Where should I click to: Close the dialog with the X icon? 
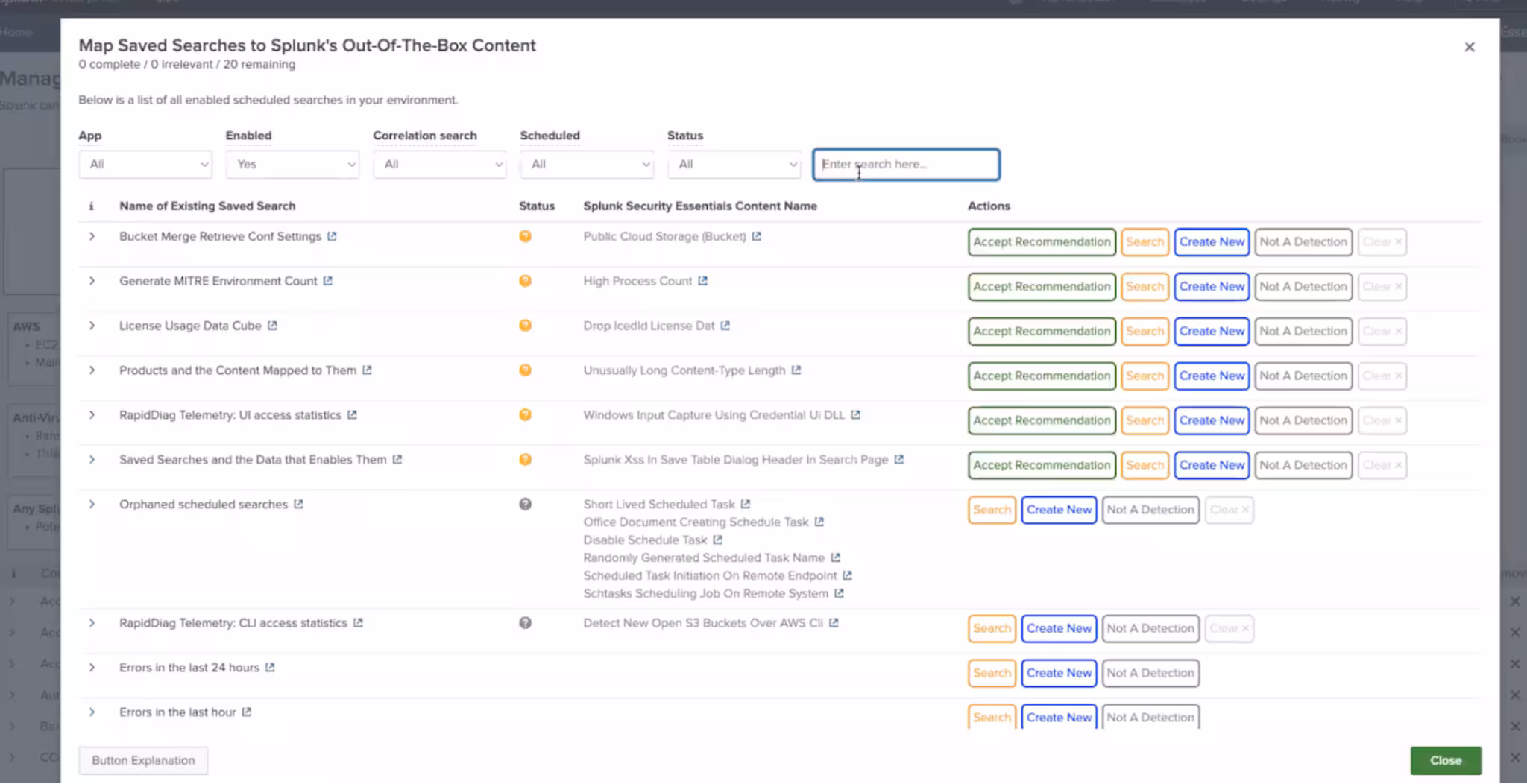(x=1469, y=47)
